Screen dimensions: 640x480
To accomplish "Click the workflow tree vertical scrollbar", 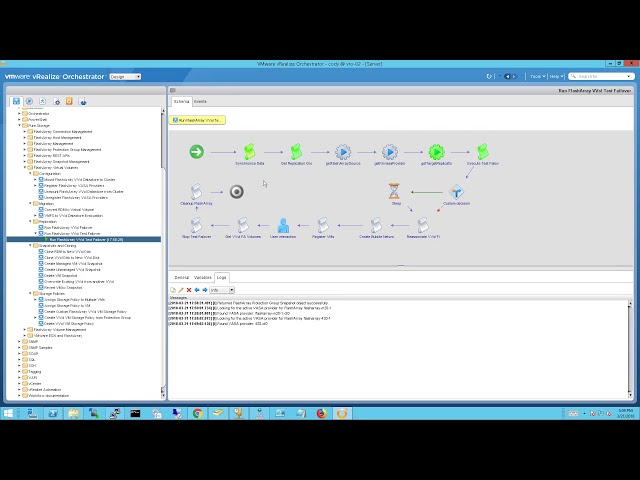I will point(163,253).
